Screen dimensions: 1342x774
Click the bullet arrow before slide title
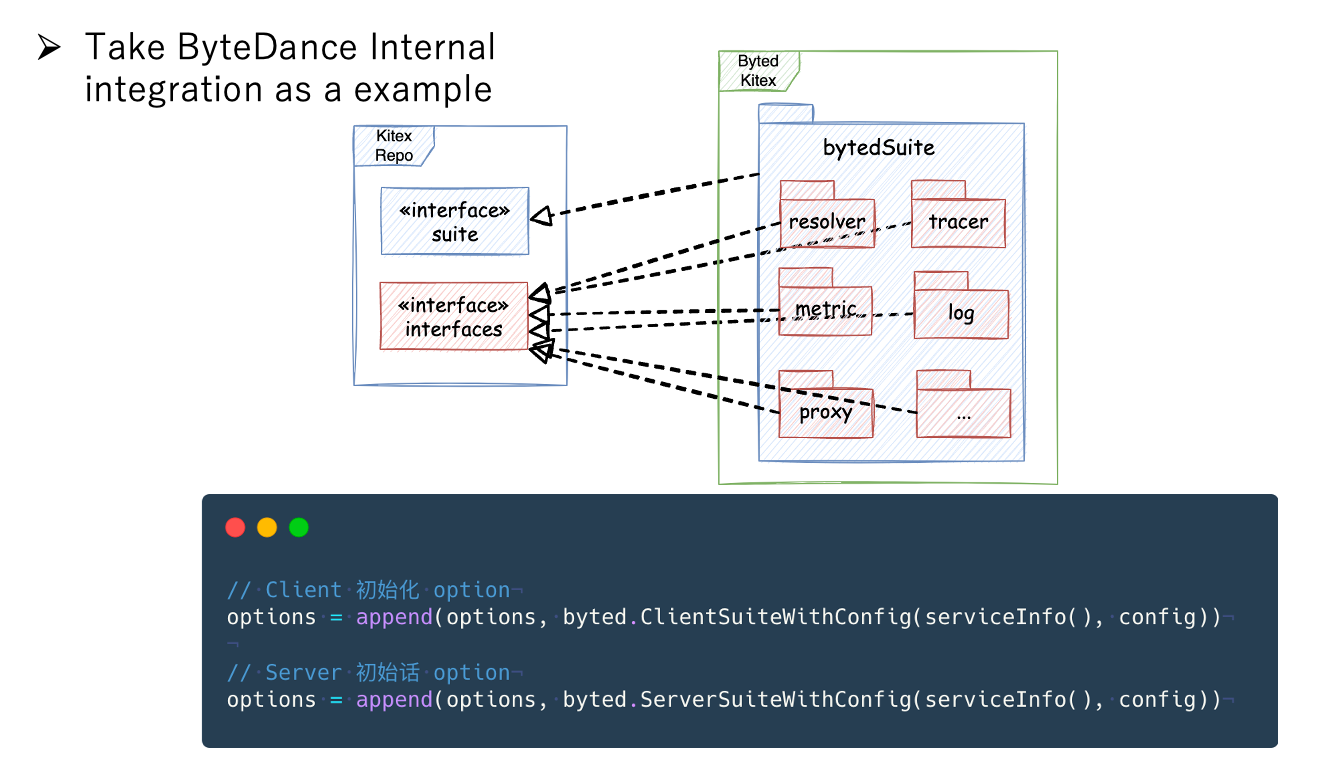point(49,48)
